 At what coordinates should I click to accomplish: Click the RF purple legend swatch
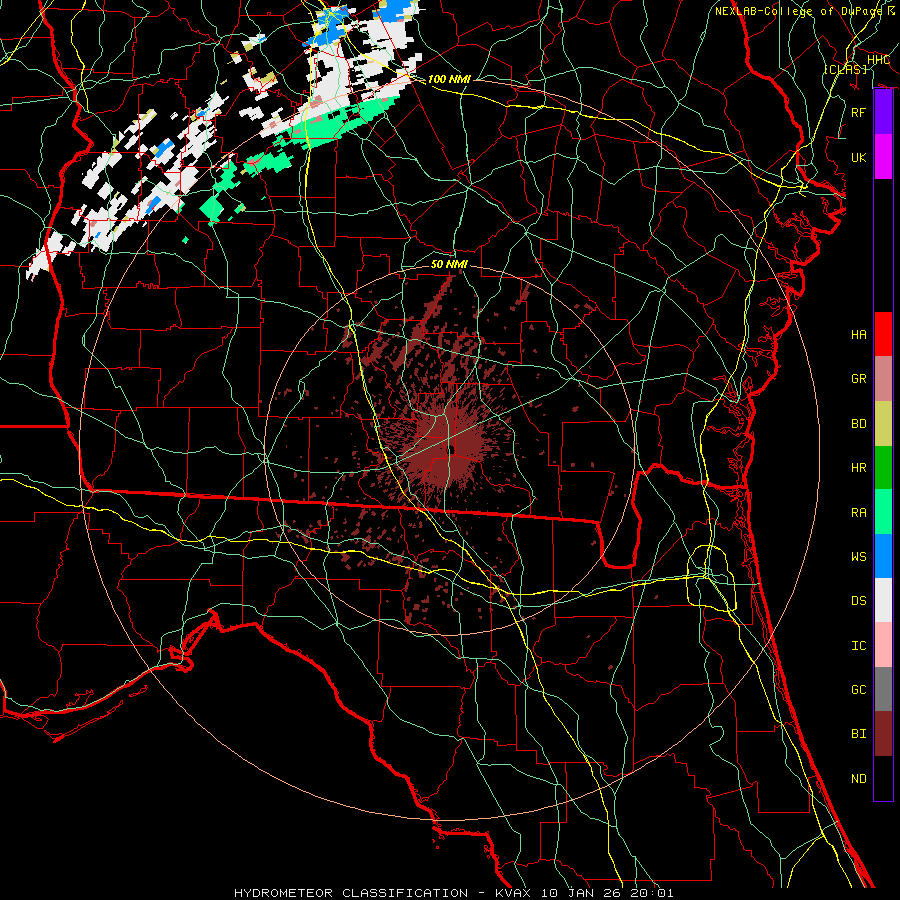883,112
